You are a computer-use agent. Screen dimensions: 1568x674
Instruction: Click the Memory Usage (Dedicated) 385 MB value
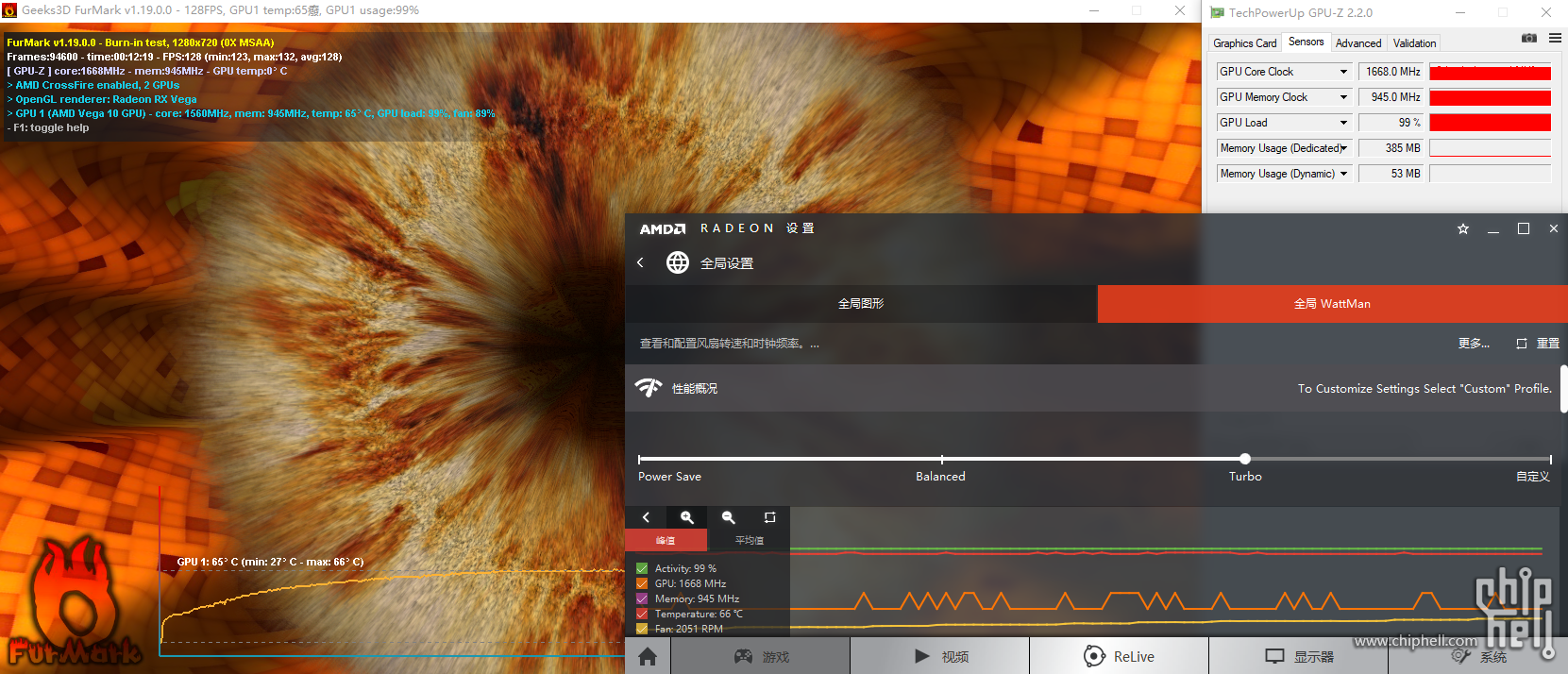(x=1391, y=148)
